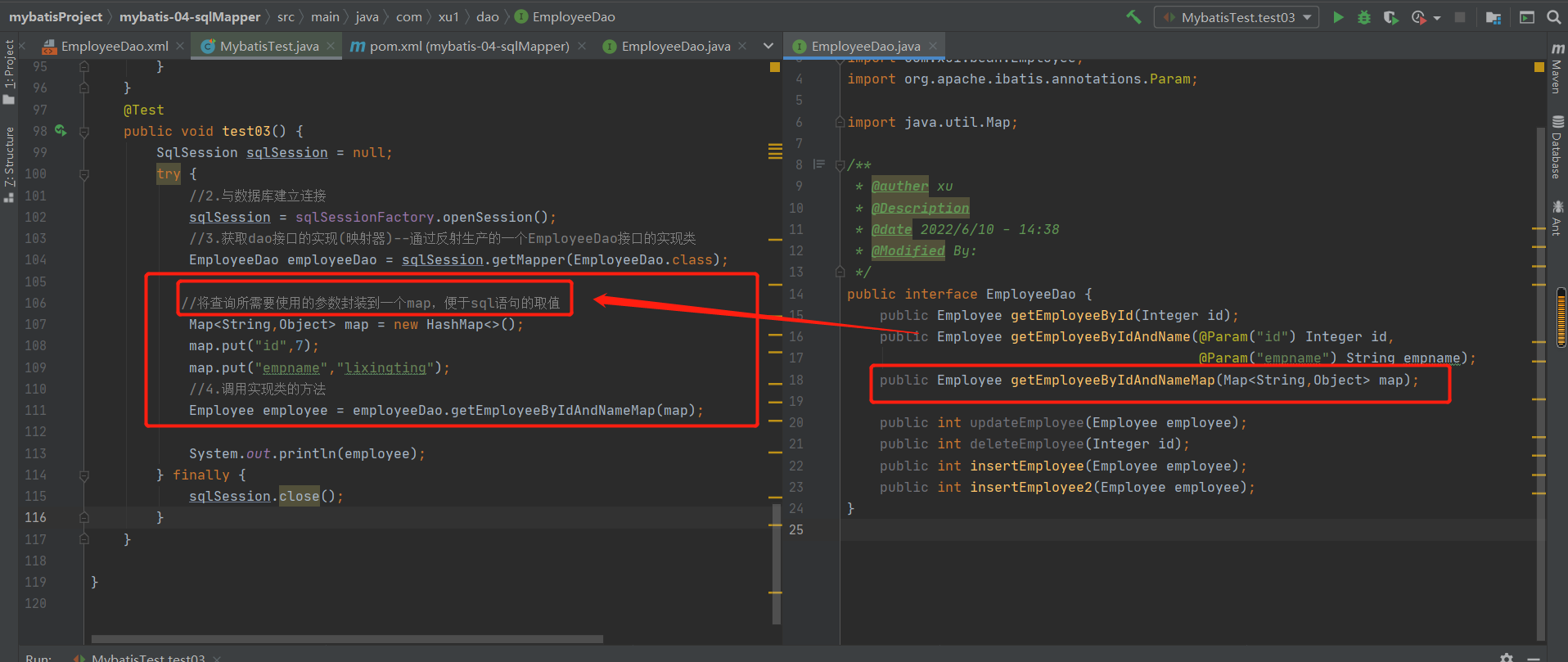1568x662 pixels.
Task: Collapse test03 method fold marker at line 98
Action: [83, 131]
